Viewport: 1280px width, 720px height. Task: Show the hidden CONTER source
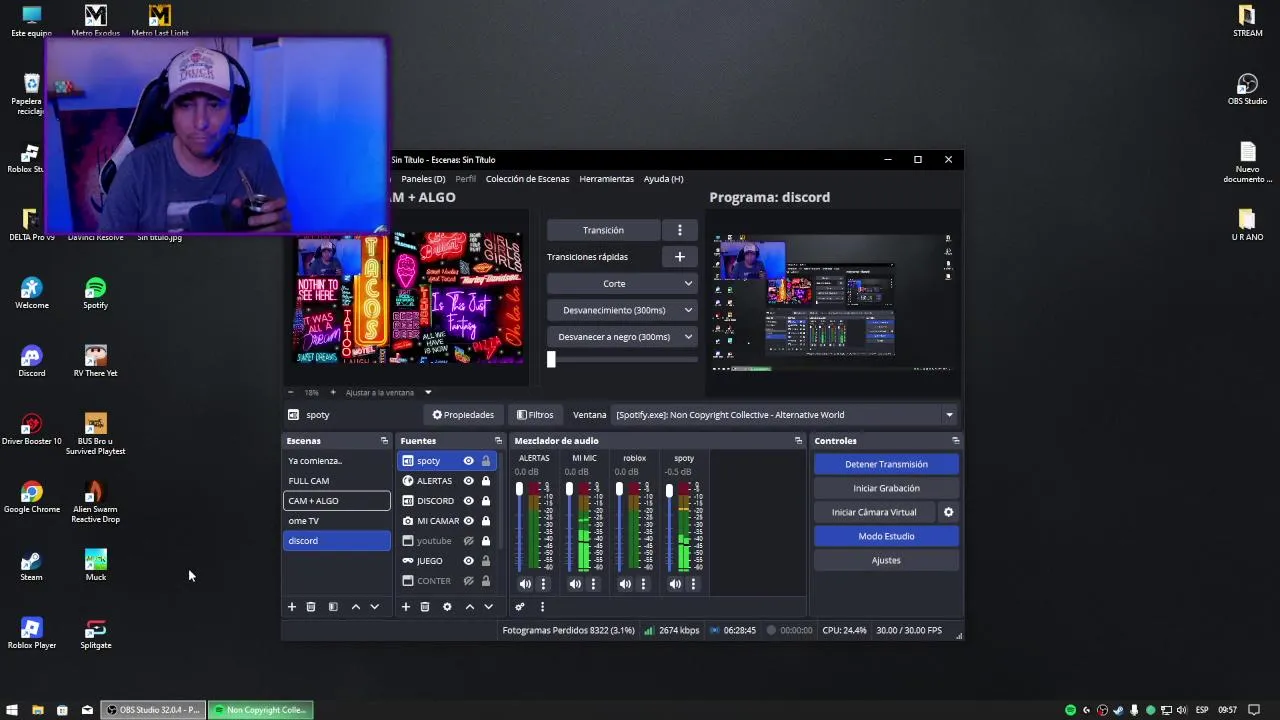click(x=468, y=581)
